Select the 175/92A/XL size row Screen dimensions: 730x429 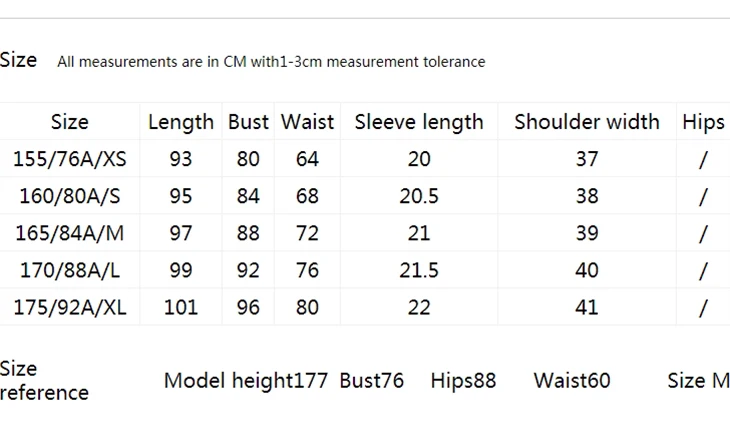[x=365, y=307]
